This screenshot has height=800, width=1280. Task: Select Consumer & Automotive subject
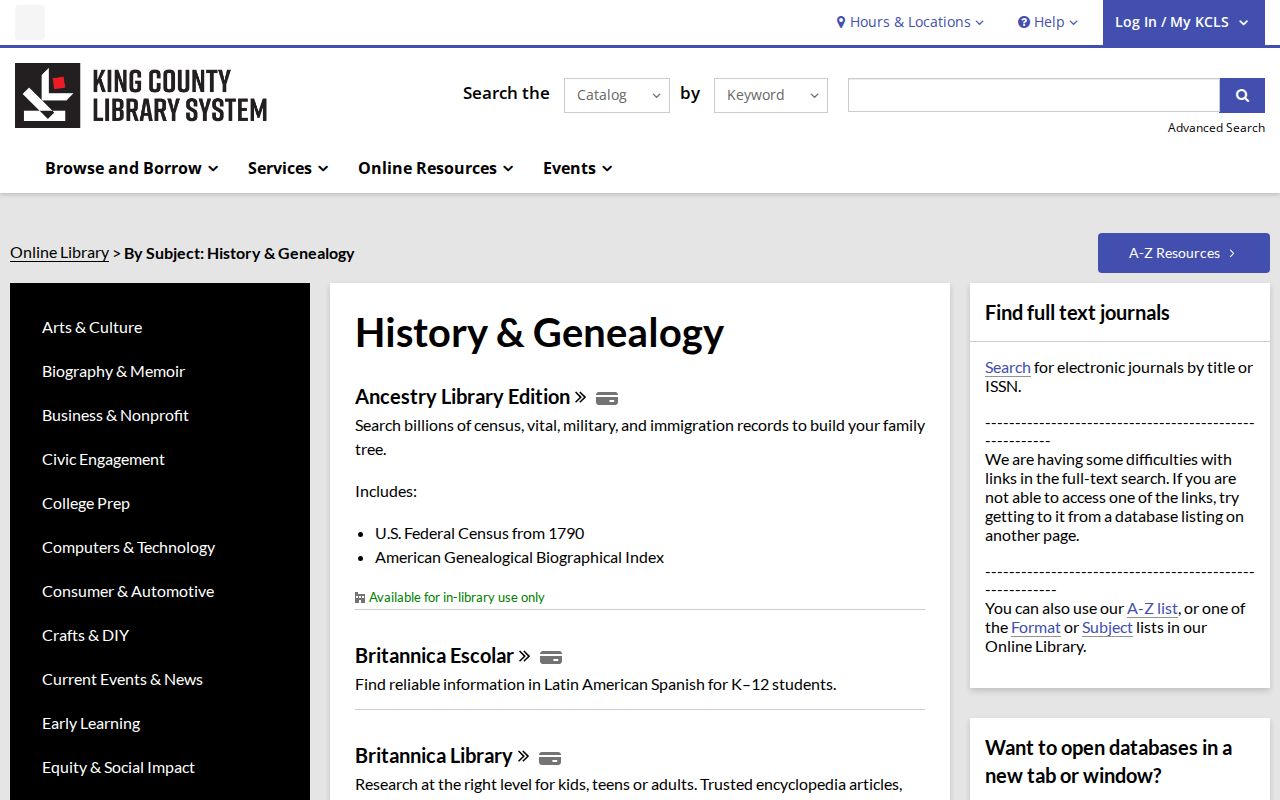[128, 591]
